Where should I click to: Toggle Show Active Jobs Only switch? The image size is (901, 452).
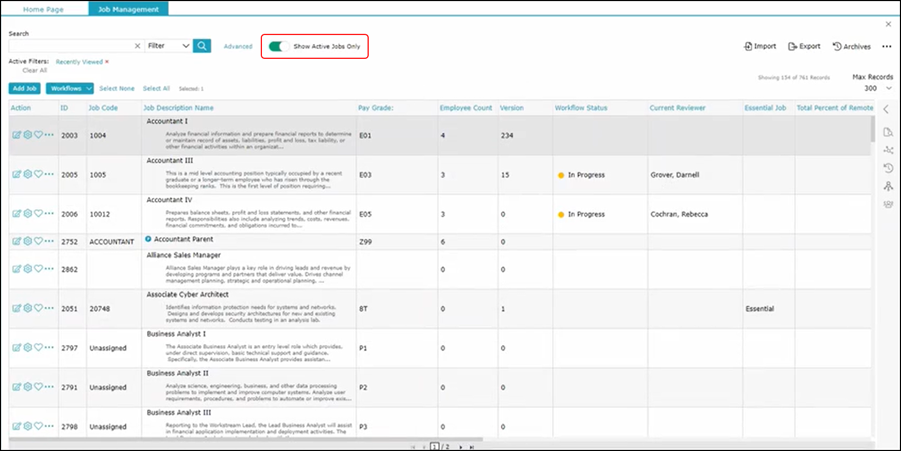click(279, 46)
